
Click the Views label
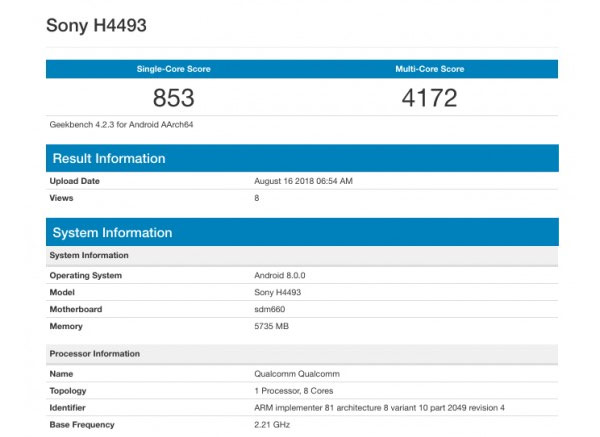click(x=61, y=198)
